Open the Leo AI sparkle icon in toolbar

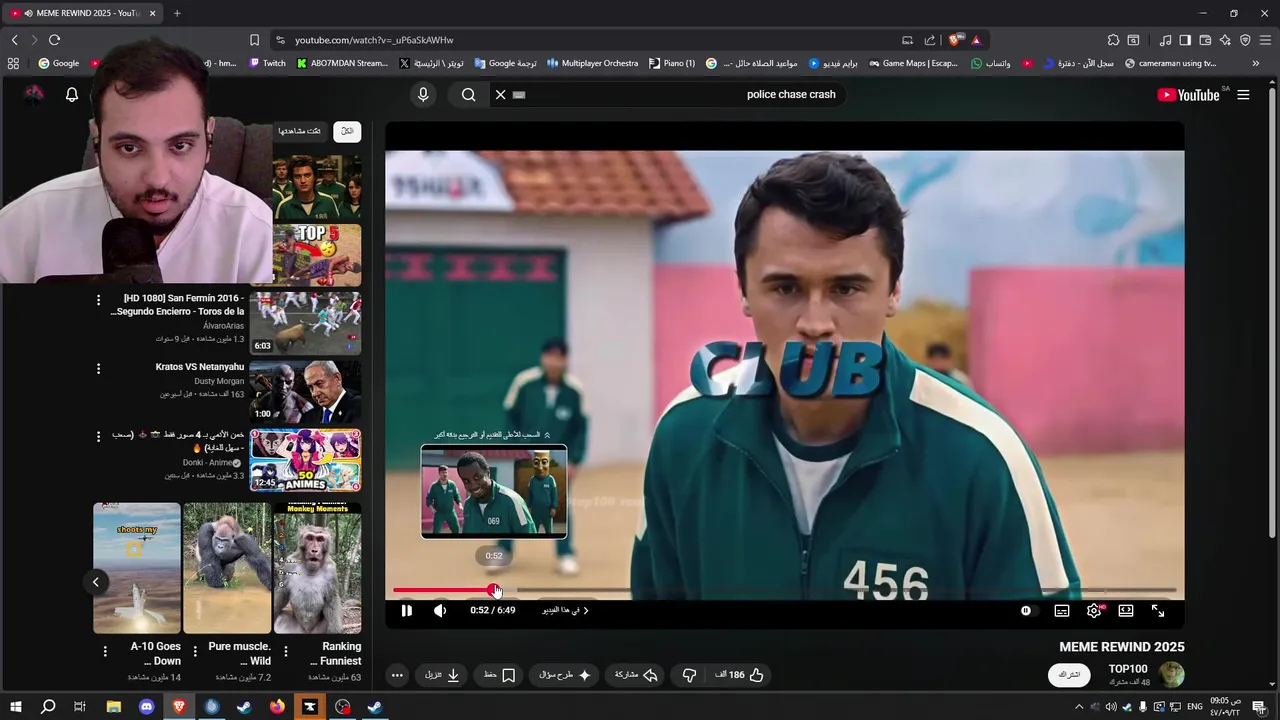[1225, 40]
